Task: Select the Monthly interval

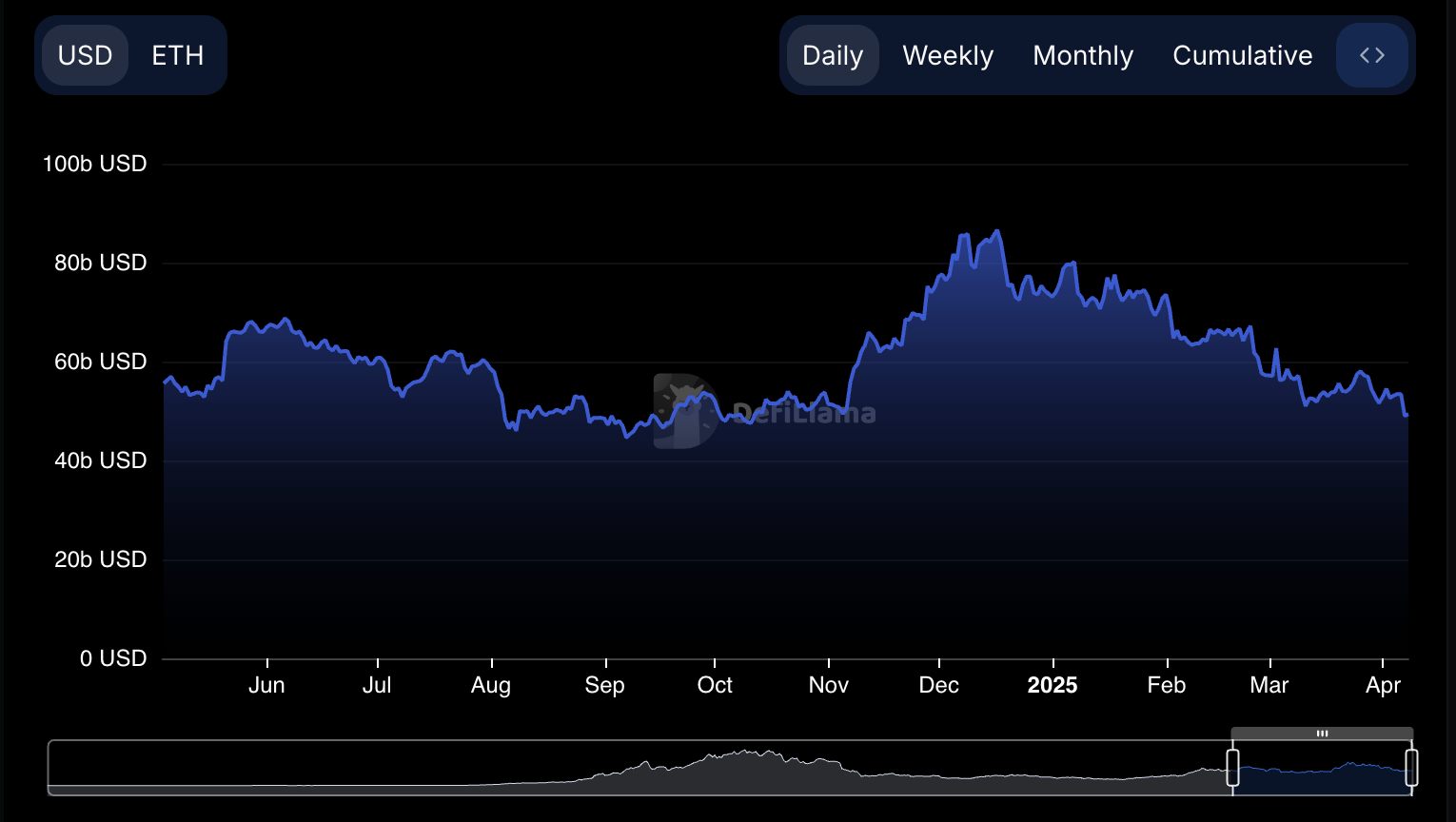Action: click(x=1082, y=55)
